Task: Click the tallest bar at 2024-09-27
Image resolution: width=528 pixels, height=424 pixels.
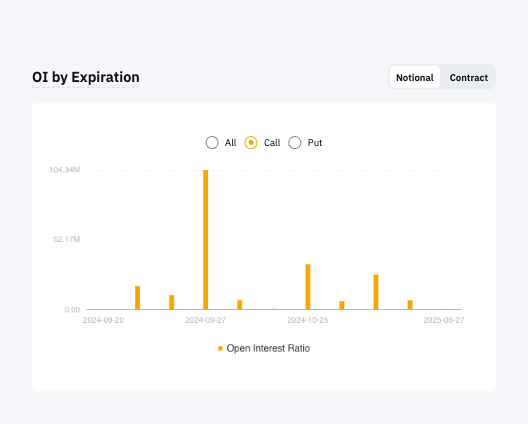Action: (x=205, y=239)
